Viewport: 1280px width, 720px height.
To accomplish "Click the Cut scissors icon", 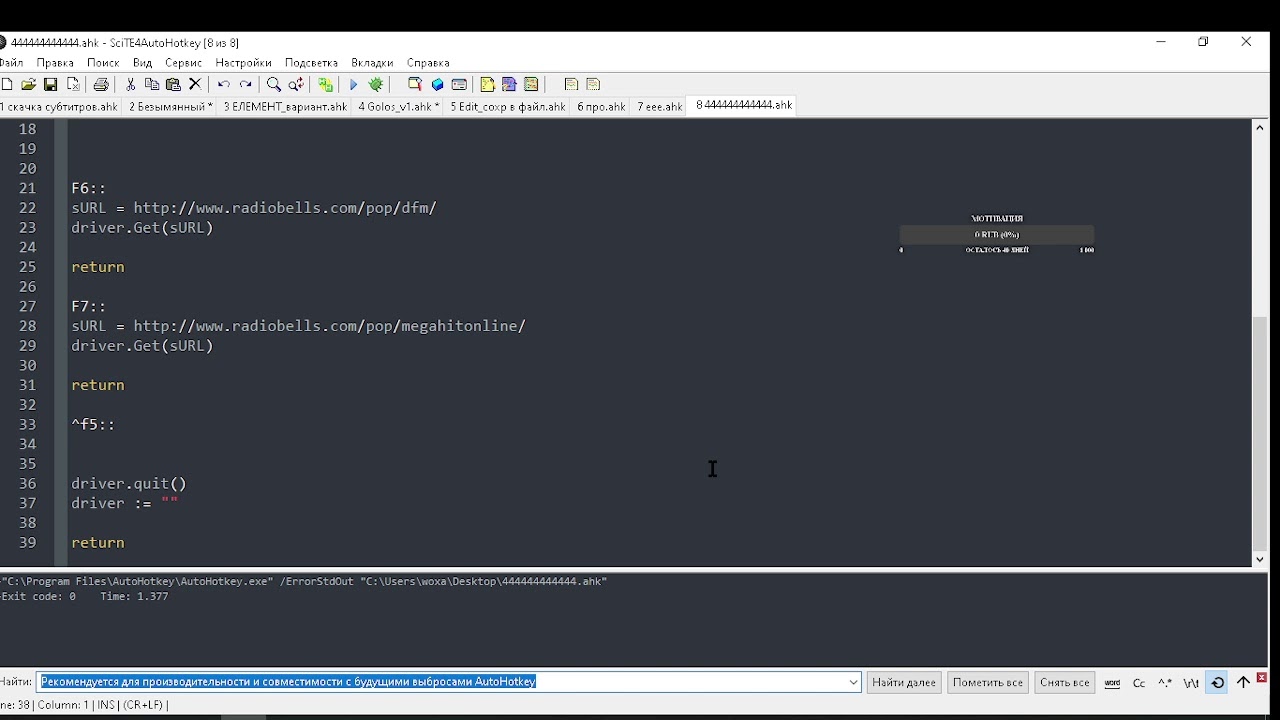I will pos(130,85).
